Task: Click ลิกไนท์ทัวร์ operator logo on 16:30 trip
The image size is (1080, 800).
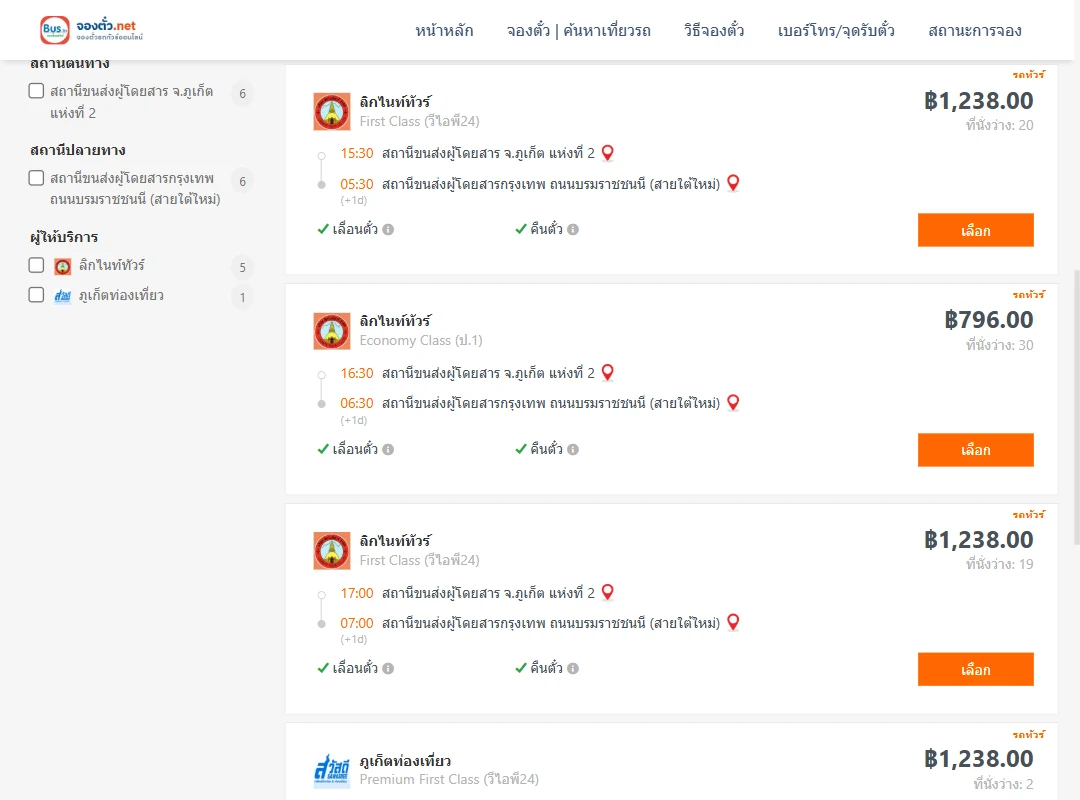Action: [332, 331]
